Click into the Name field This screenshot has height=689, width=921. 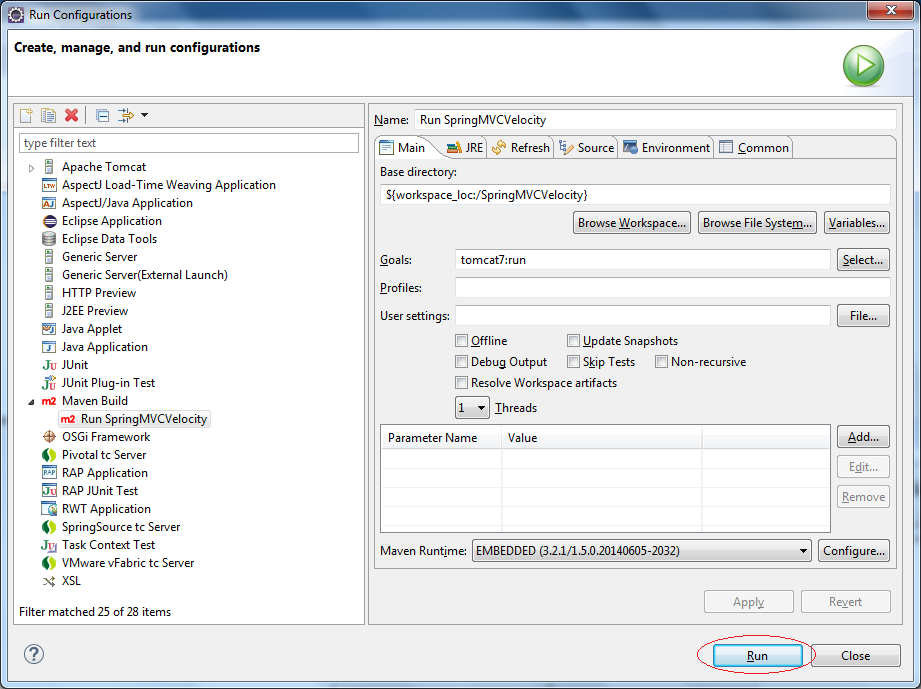coord(655,120)
